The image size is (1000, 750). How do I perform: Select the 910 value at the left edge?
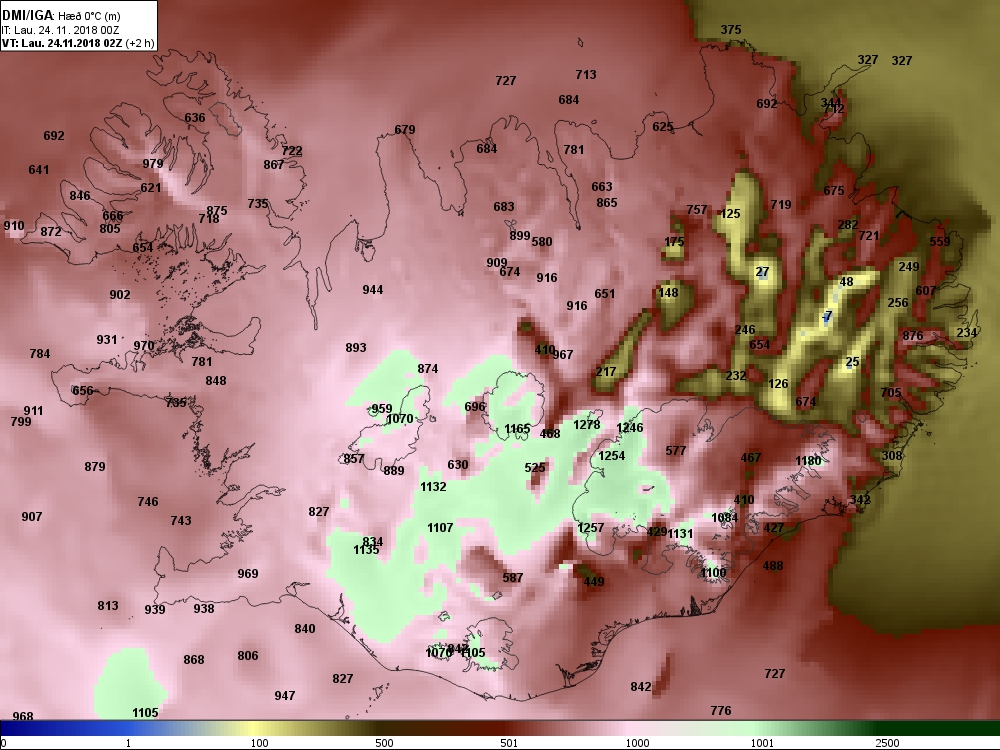coord(13,226)
